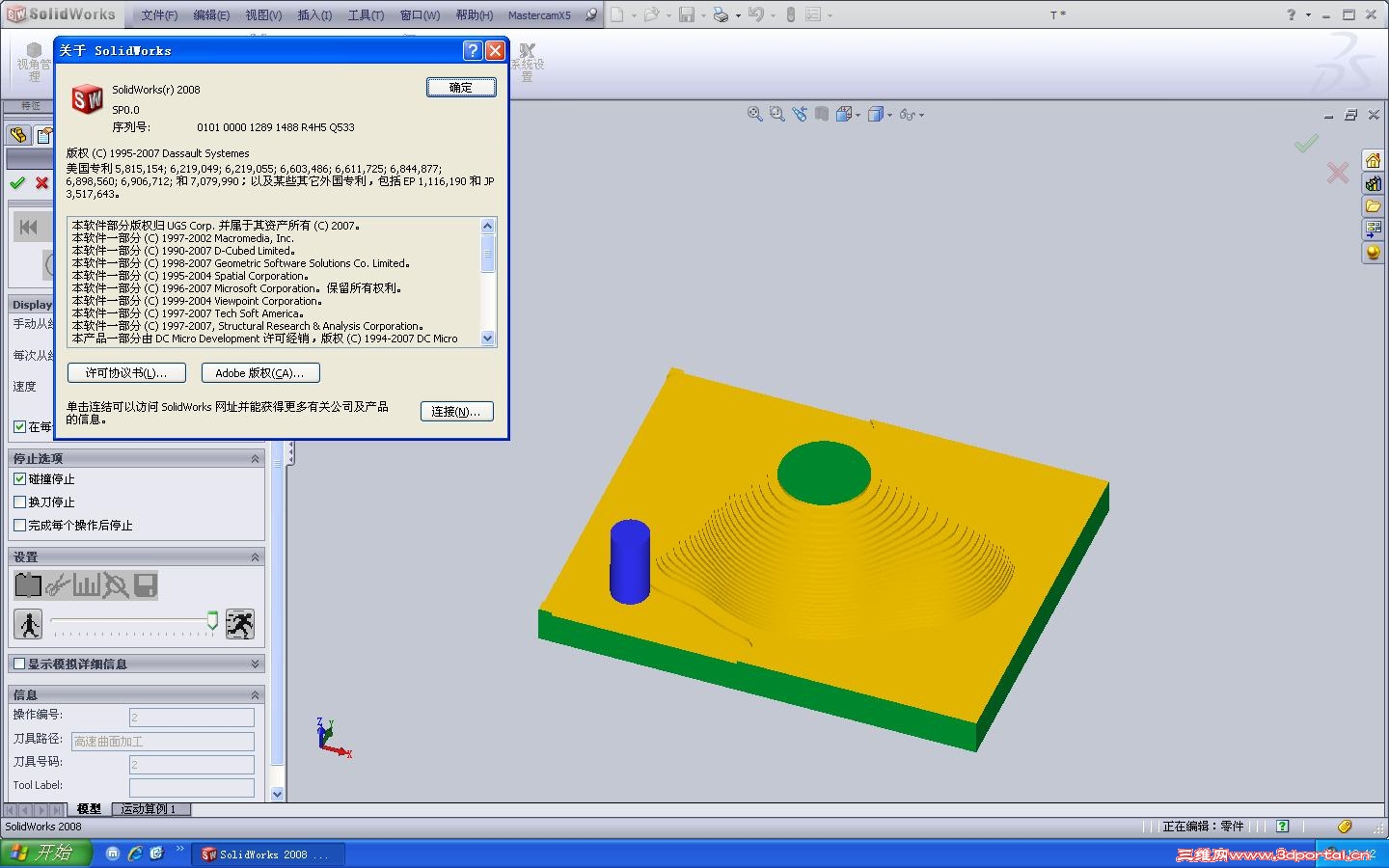Click the running figure fast speed icon
The width and height of the screenshot is (1389, 868).
239,625
